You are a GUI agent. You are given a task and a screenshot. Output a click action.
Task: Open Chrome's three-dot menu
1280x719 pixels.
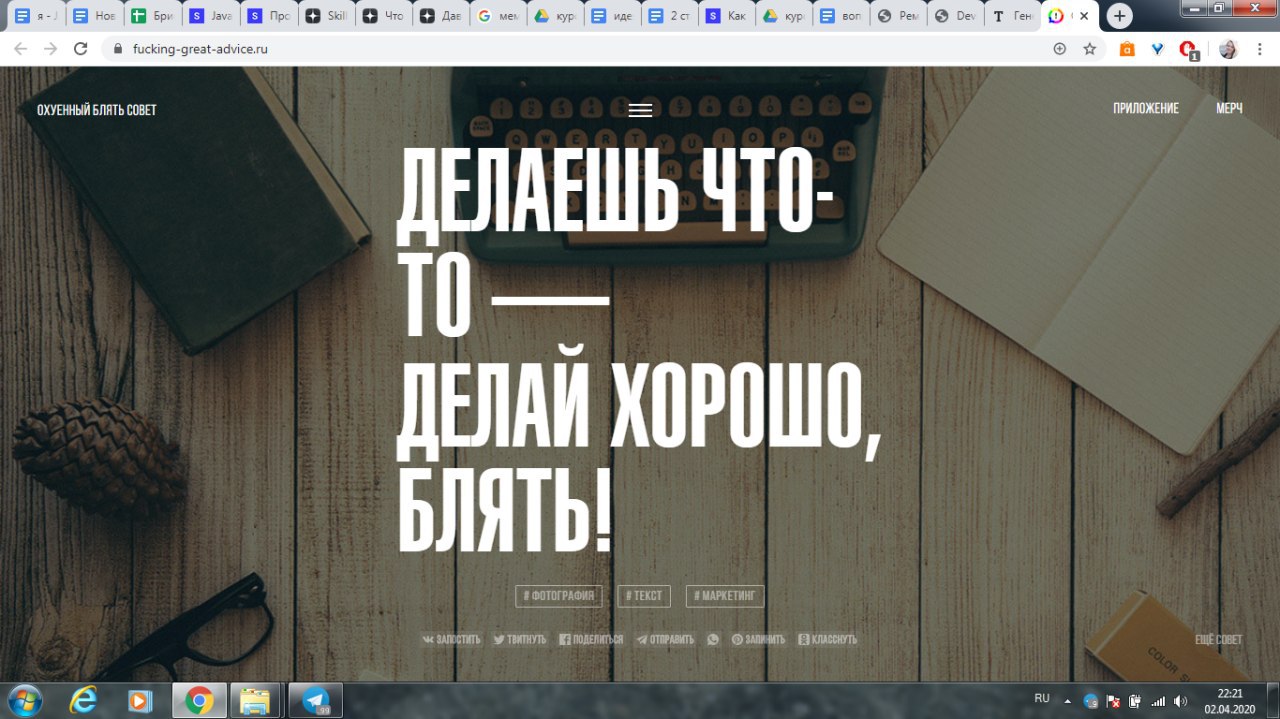[x=1259, y=48]
